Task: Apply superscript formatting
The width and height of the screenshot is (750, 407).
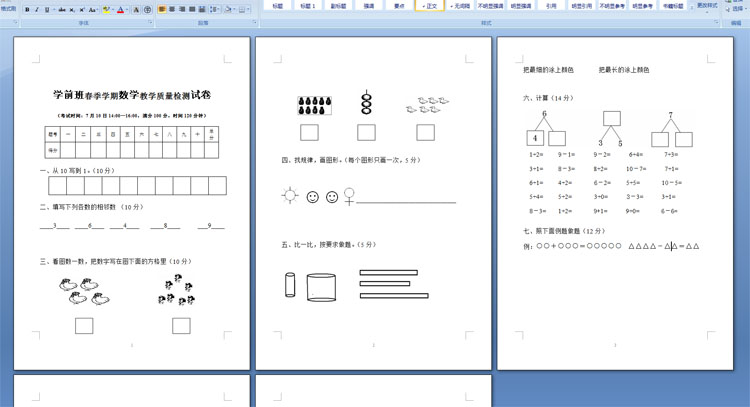Action: [82, 10]
